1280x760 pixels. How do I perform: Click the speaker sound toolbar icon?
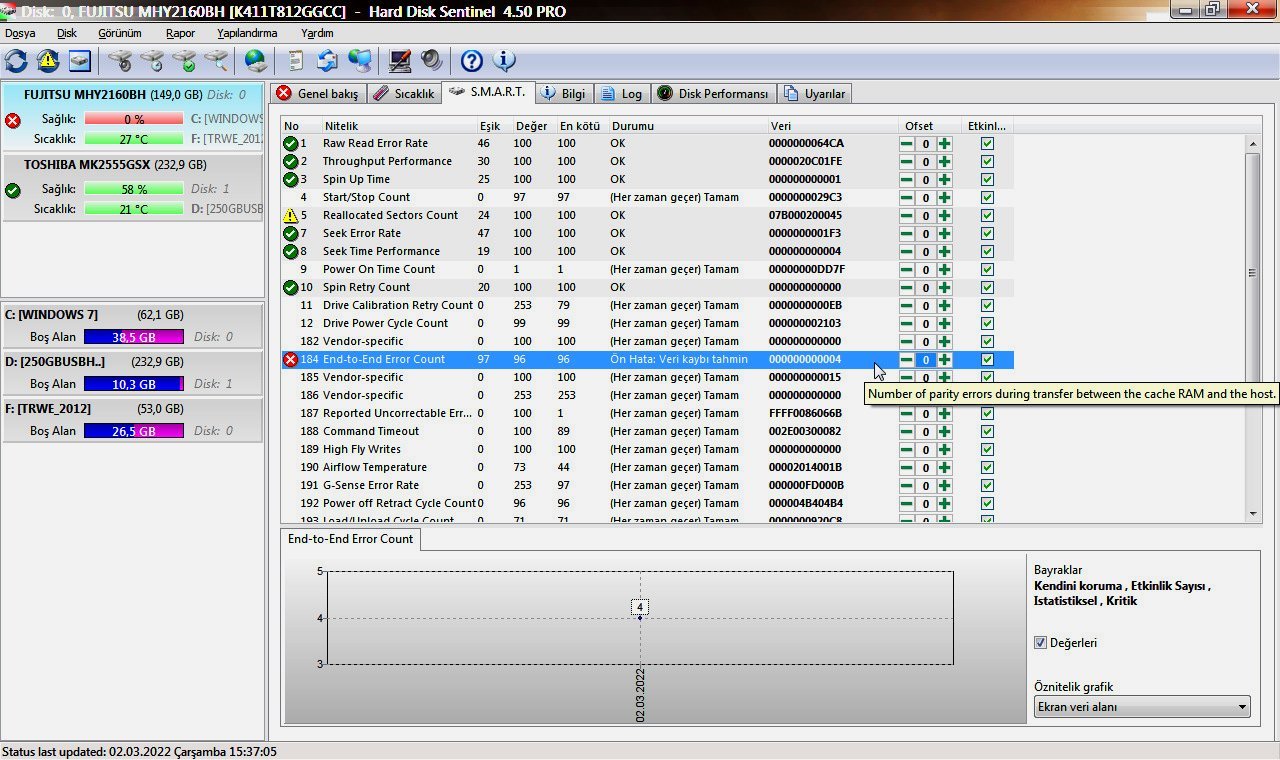432,61
